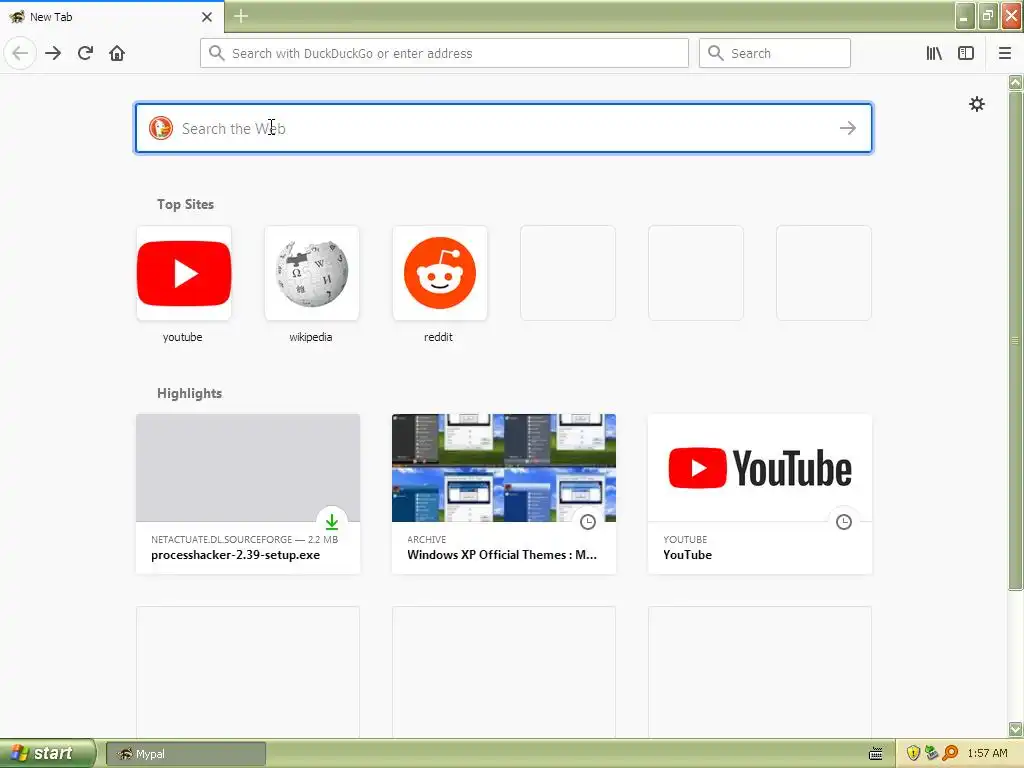Open the hamburger application menu
1024x768 pixels.
pyautogui.click(x=1004, y=53)
